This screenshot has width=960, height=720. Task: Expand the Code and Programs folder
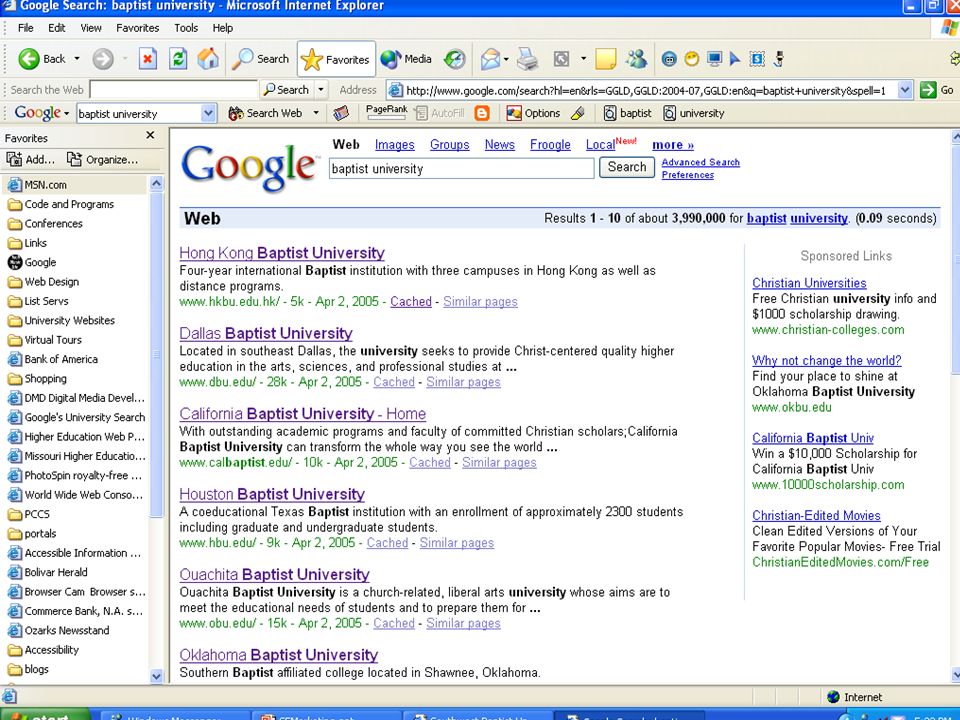tap(69, 204)
